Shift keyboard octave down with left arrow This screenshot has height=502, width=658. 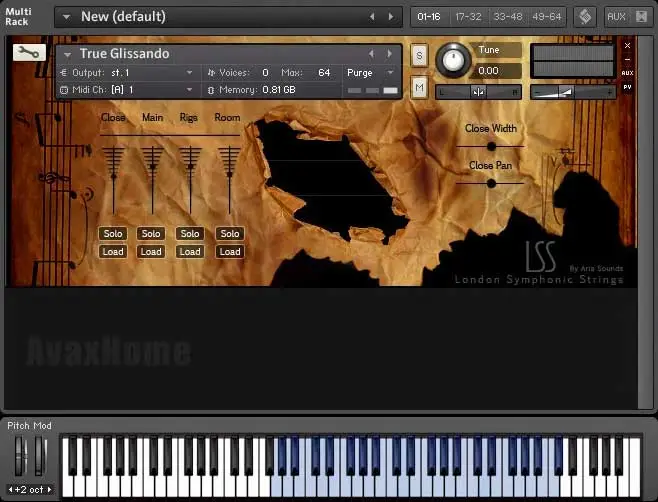pos(11,489)
